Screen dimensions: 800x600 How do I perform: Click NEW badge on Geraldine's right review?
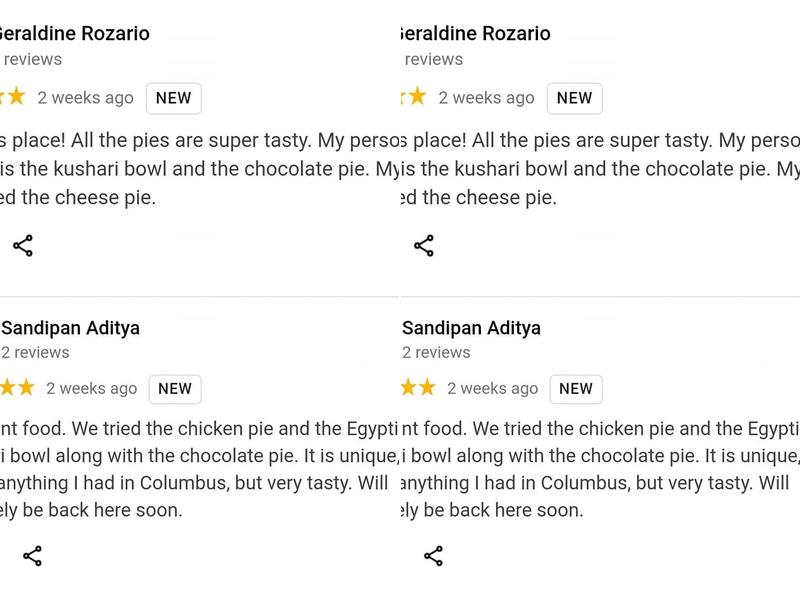(x=574, y=98)
